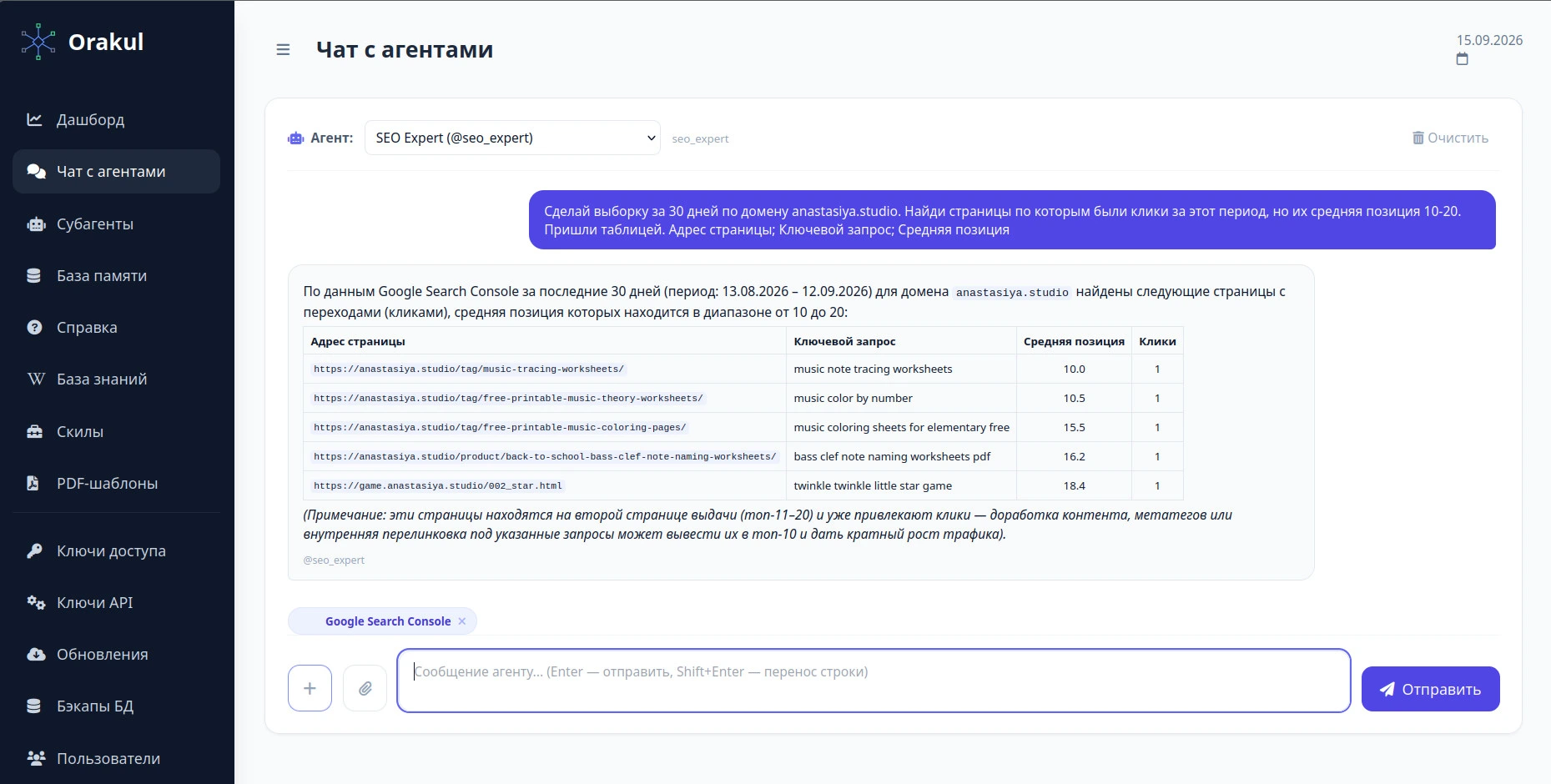Image resolution: width=1551 pixels, height=784 pixels.
Task: Open the game.anastasiya.studio 002_star.html URL
Action: pos(437,485)
